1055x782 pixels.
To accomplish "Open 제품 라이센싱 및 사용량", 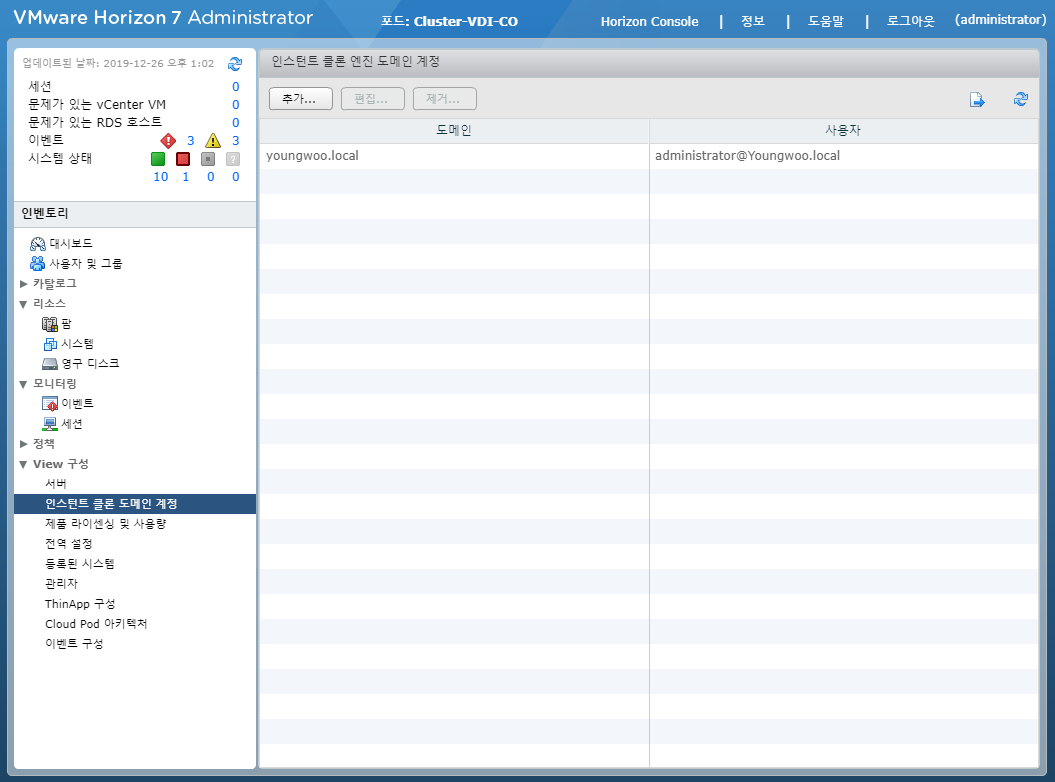I will point(106,524).
